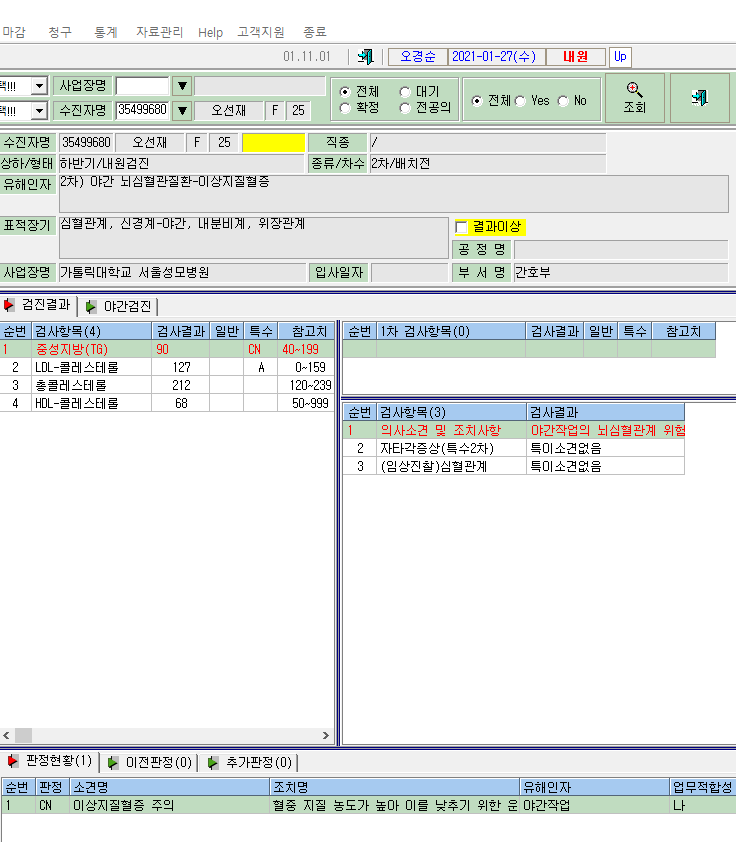The height and width of the screenshot is (842, 736).
Task: Click the yellow field next to age 25
Action: coord(273,143)
